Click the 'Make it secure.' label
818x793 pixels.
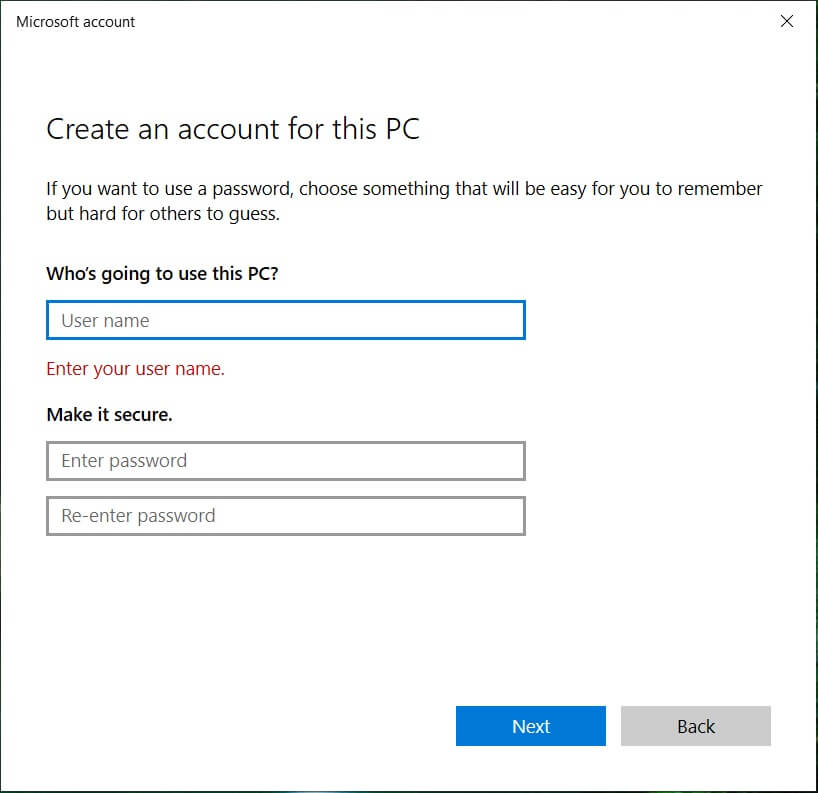(109, 414)
